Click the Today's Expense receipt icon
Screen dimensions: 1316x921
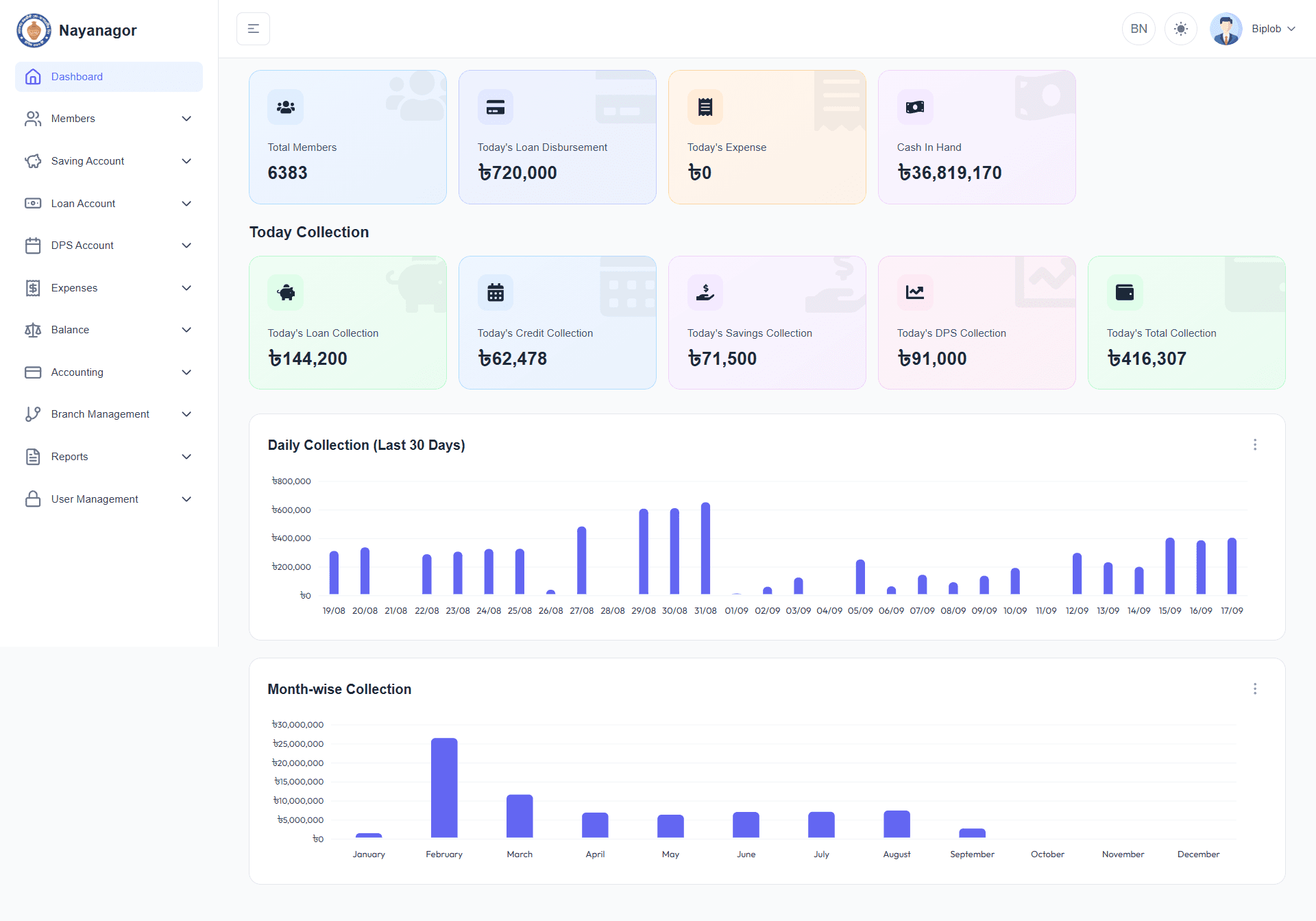[x=705, y=107]
